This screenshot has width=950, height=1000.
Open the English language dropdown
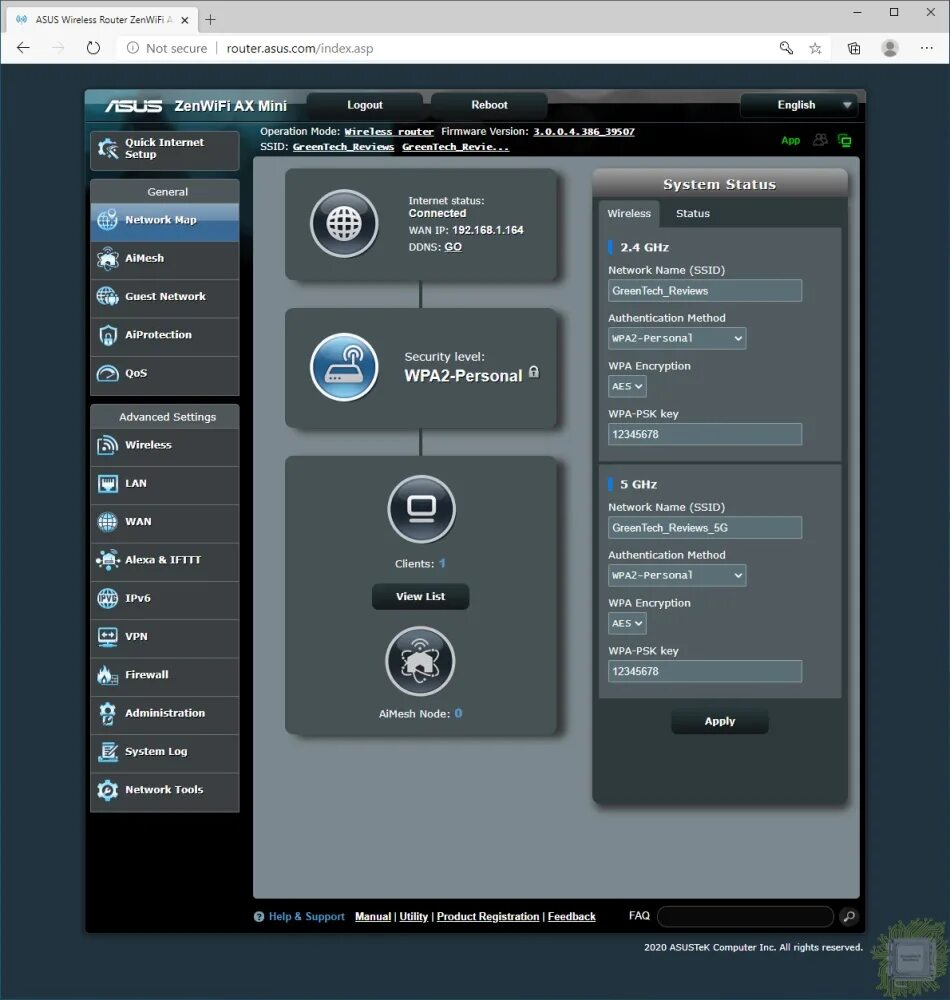(x=800, y=105)
